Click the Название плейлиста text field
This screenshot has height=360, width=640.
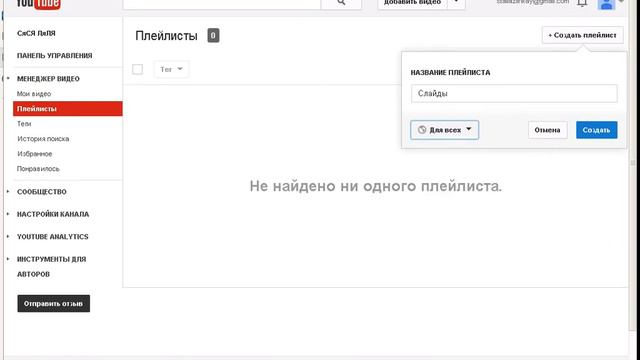(514, 93)
